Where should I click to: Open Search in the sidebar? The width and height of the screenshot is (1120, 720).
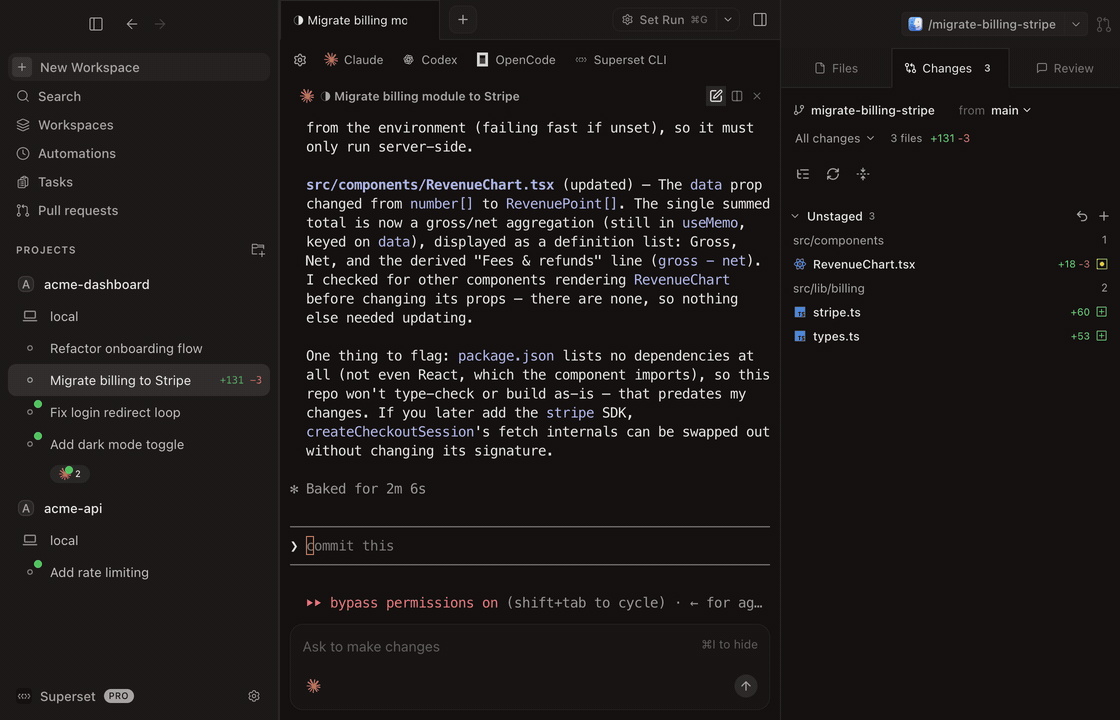click(x=139, y=96)
